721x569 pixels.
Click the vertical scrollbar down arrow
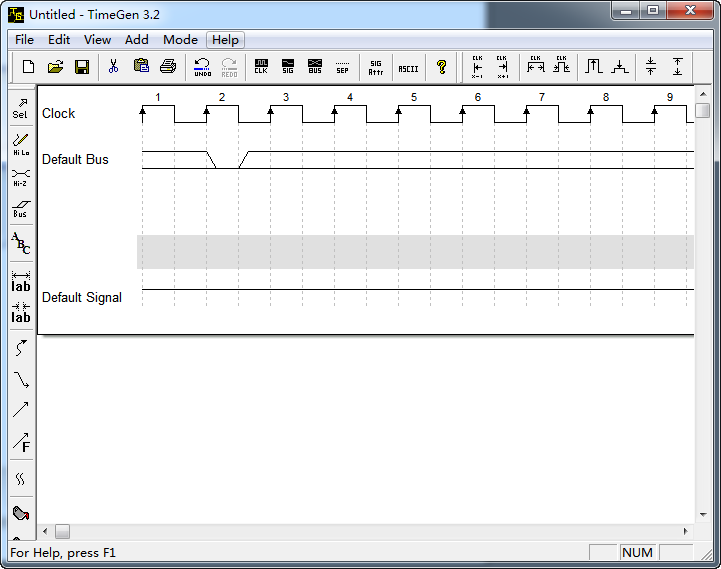[703, 515]
